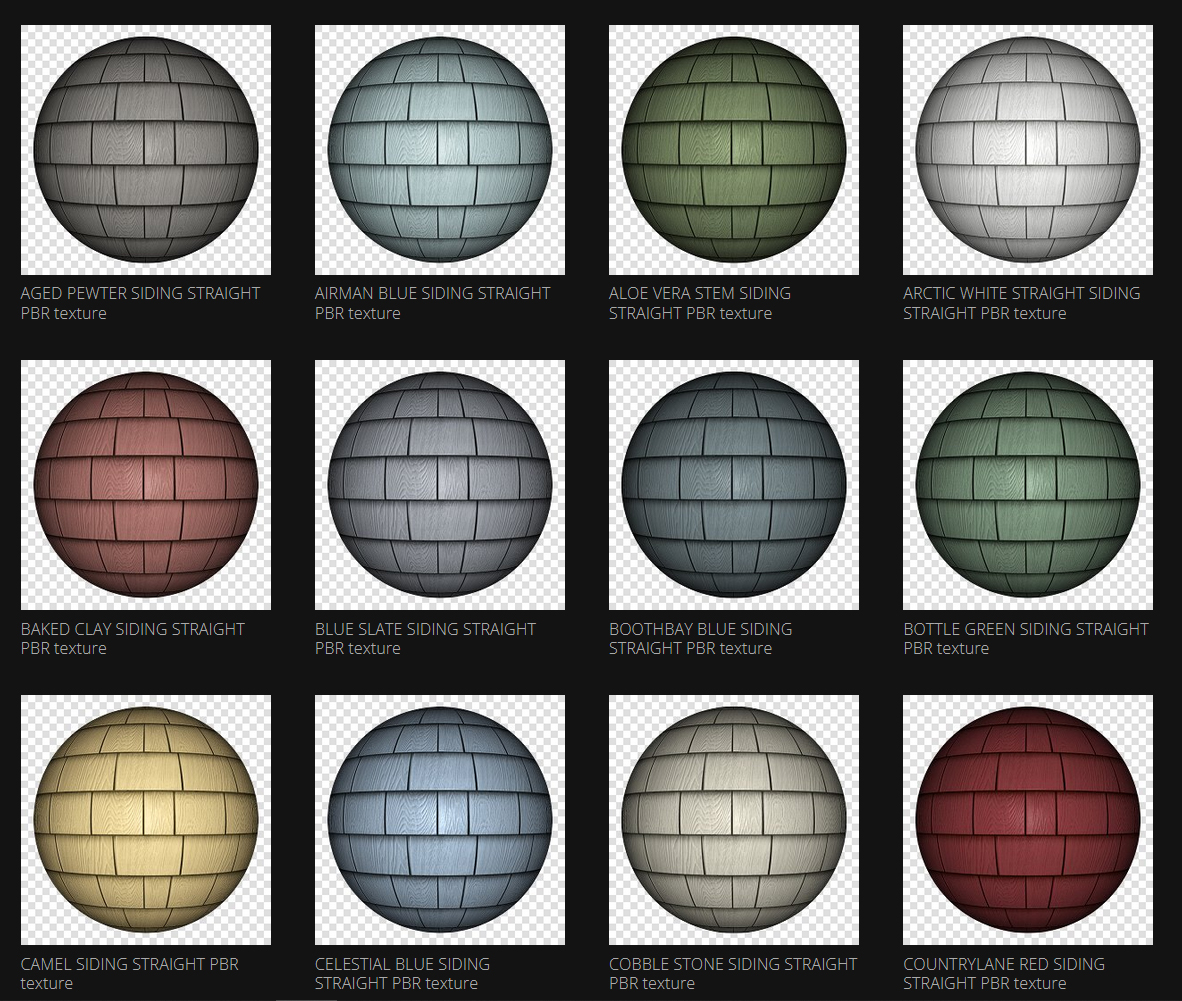
Task: Select the Baked Clay Siding texture preview
Action: pos(145,485)
